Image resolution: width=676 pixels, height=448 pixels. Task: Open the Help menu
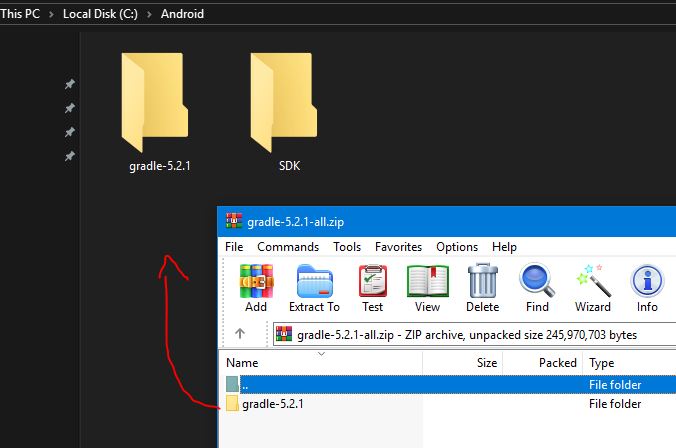pos(504,247)
